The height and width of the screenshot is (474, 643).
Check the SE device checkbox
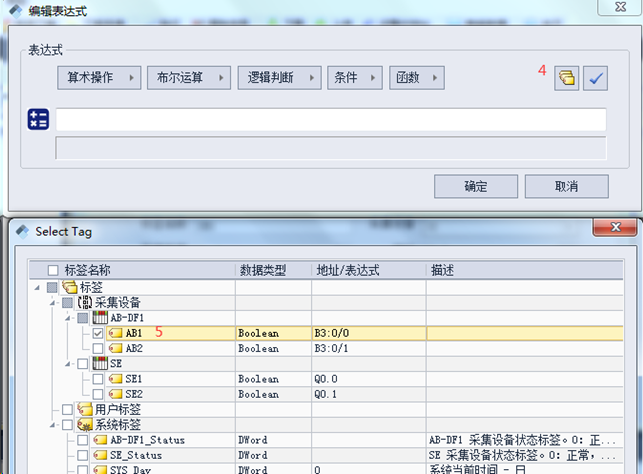pos(82,364)
